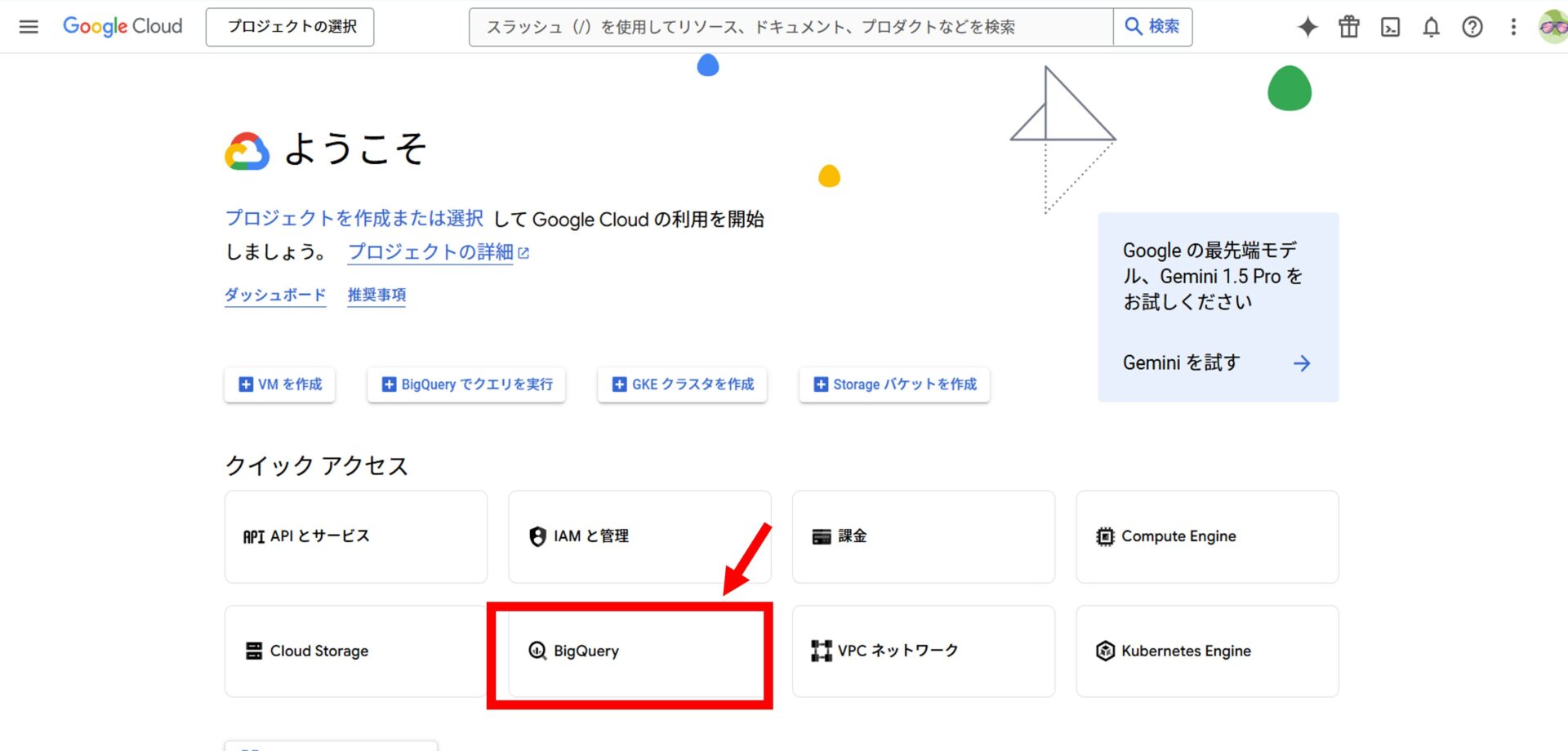The height and width of the screenshot is (751, 1568).
Task: Click the Google Cloud ようこそ logo icon
Action: 247,151
